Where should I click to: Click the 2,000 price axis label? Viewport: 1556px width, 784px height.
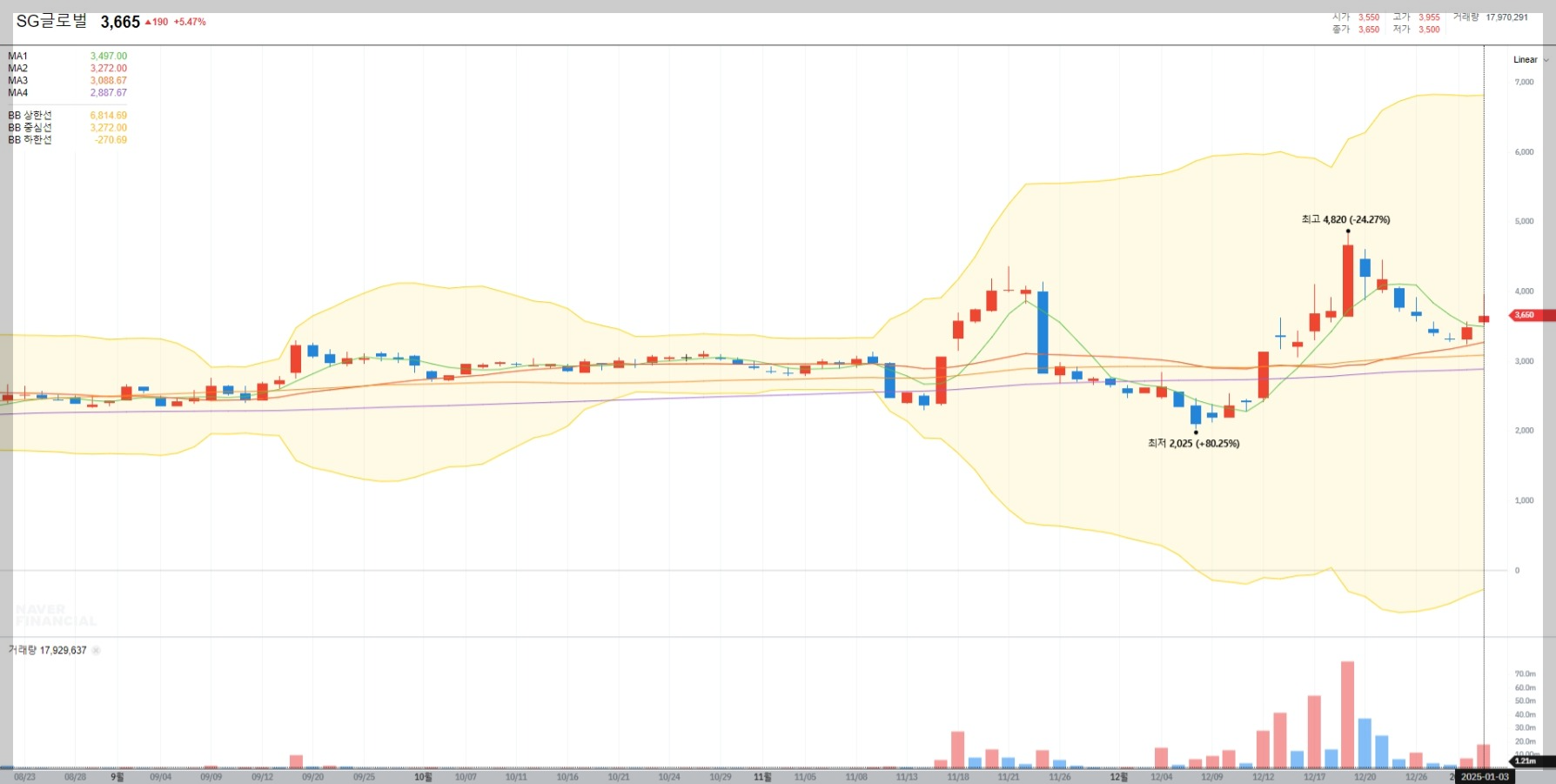pyautogui.click(x=1524, y=431)
